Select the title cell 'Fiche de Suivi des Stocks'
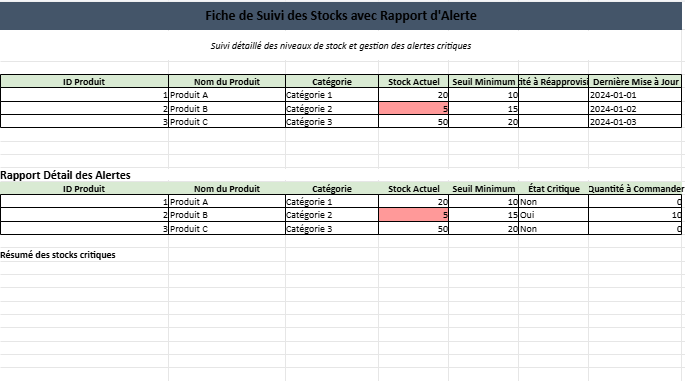 [341, 16]
